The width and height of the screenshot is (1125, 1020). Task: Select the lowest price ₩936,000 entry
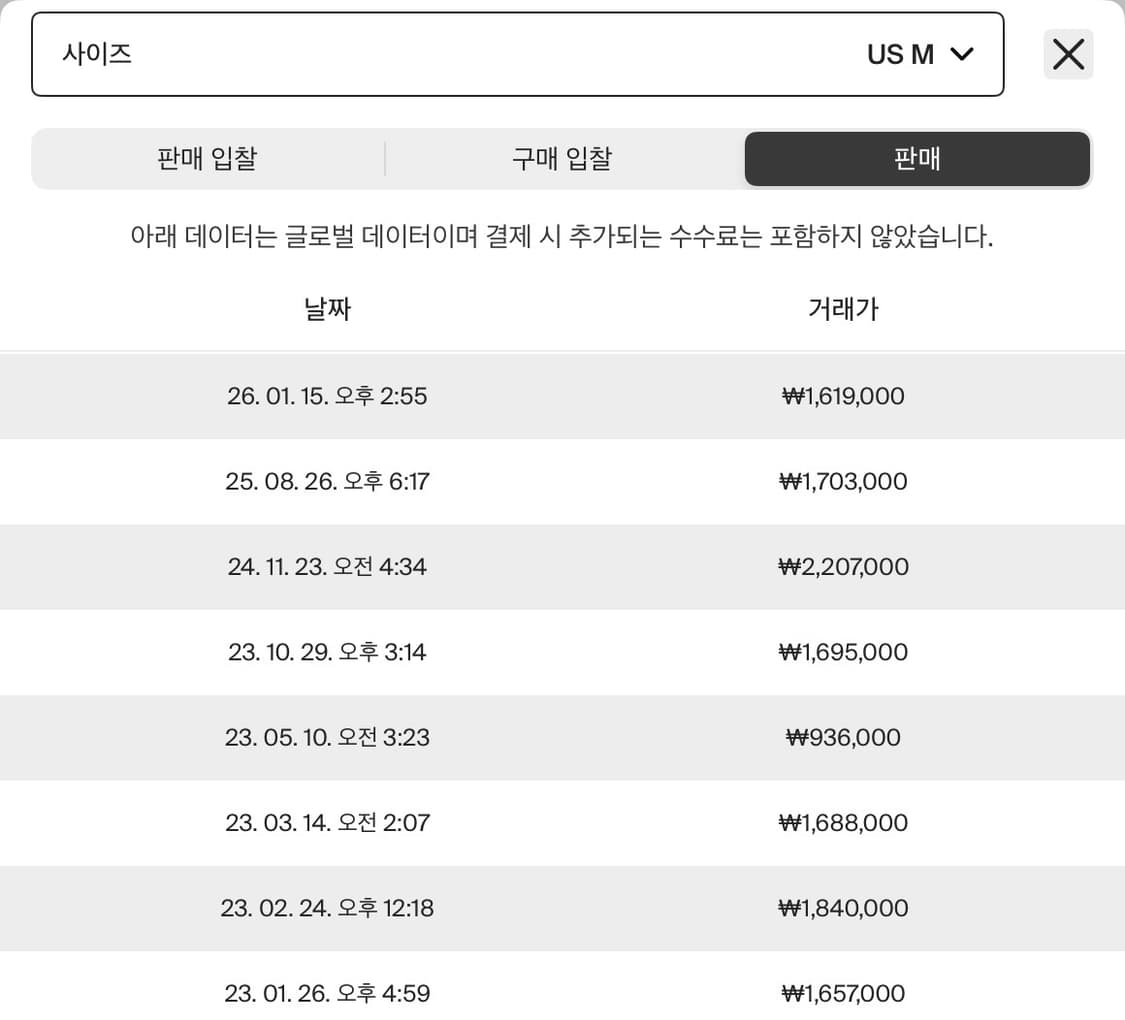(841, 738)
